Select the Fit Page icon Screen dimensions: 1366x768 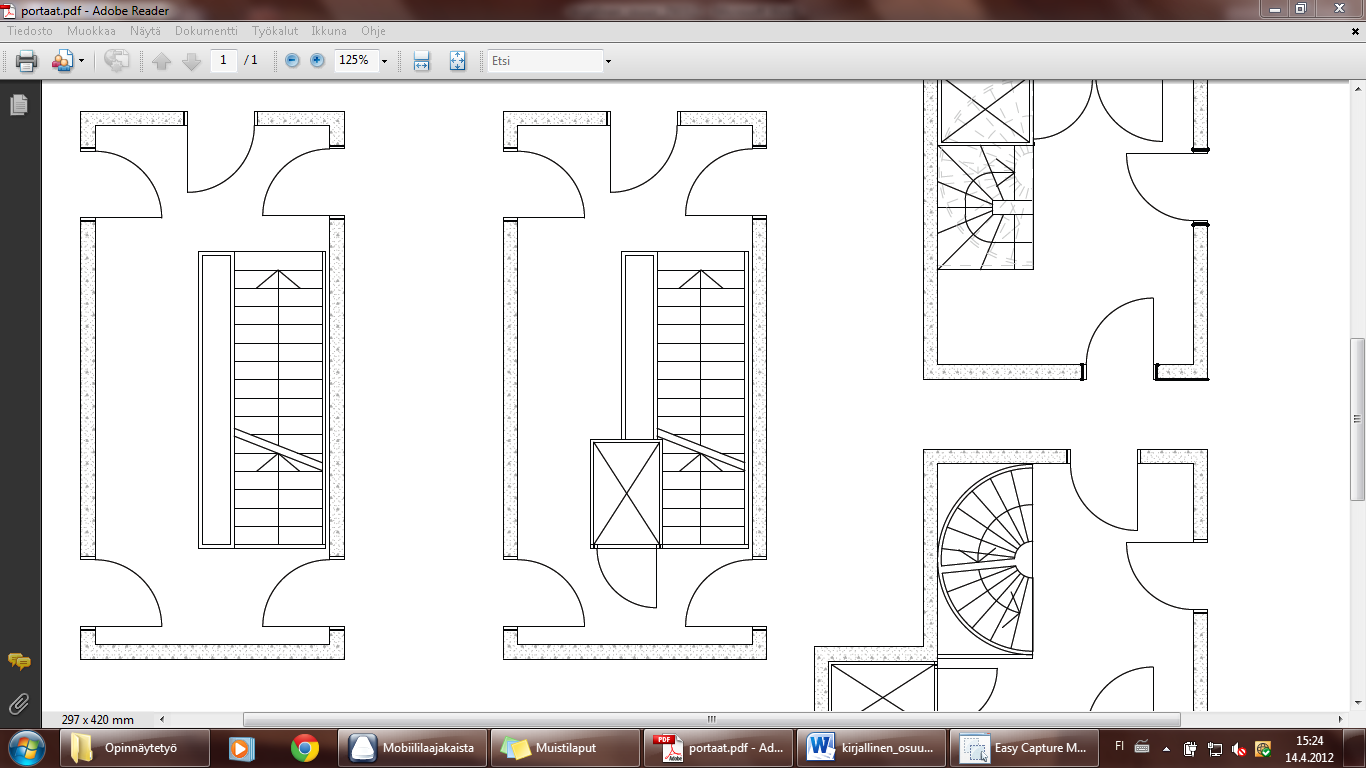click(x=458, y=61)
